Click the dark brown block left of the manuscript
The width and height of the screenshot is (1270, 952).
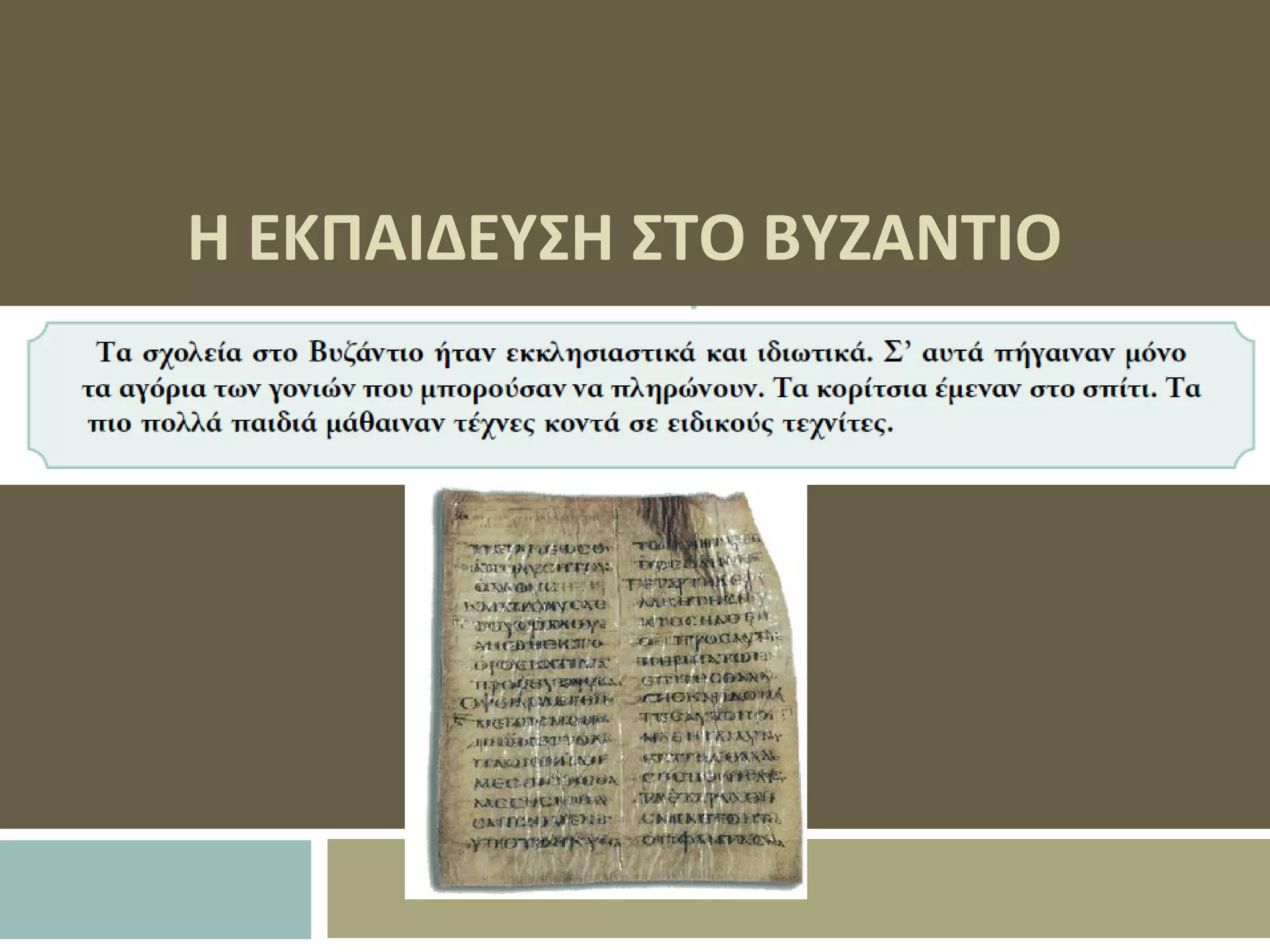pos(202,656)
